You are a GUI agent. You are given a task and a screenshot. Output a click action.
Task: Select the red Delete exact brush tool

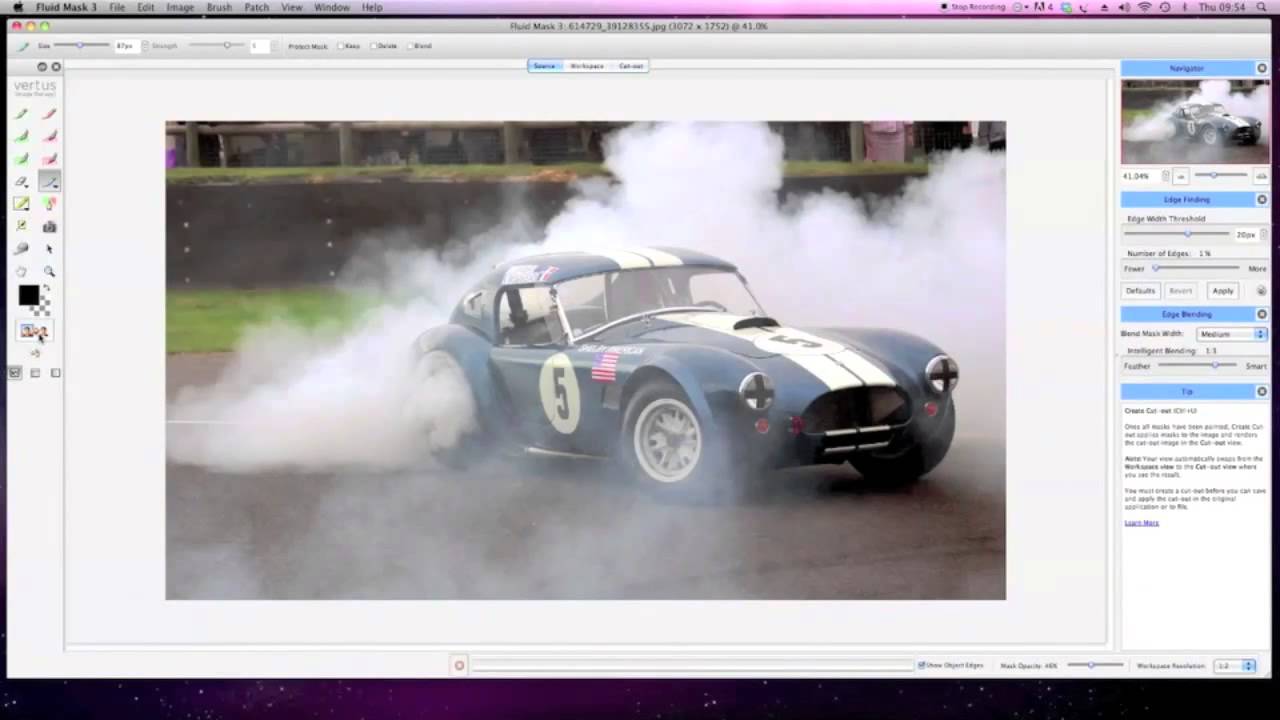[x=49, y=114]
